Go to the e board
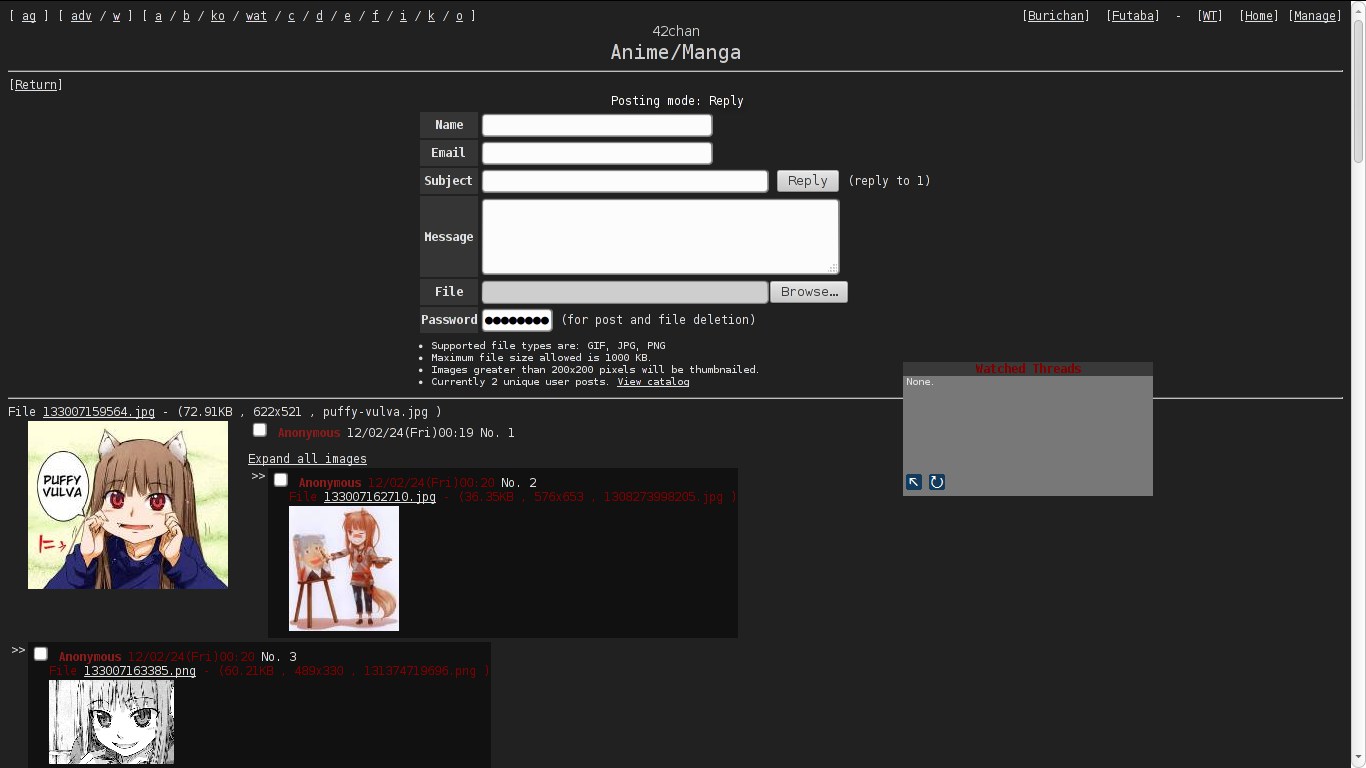Screen dimensions: 1366x768 [x=347, y=16]
